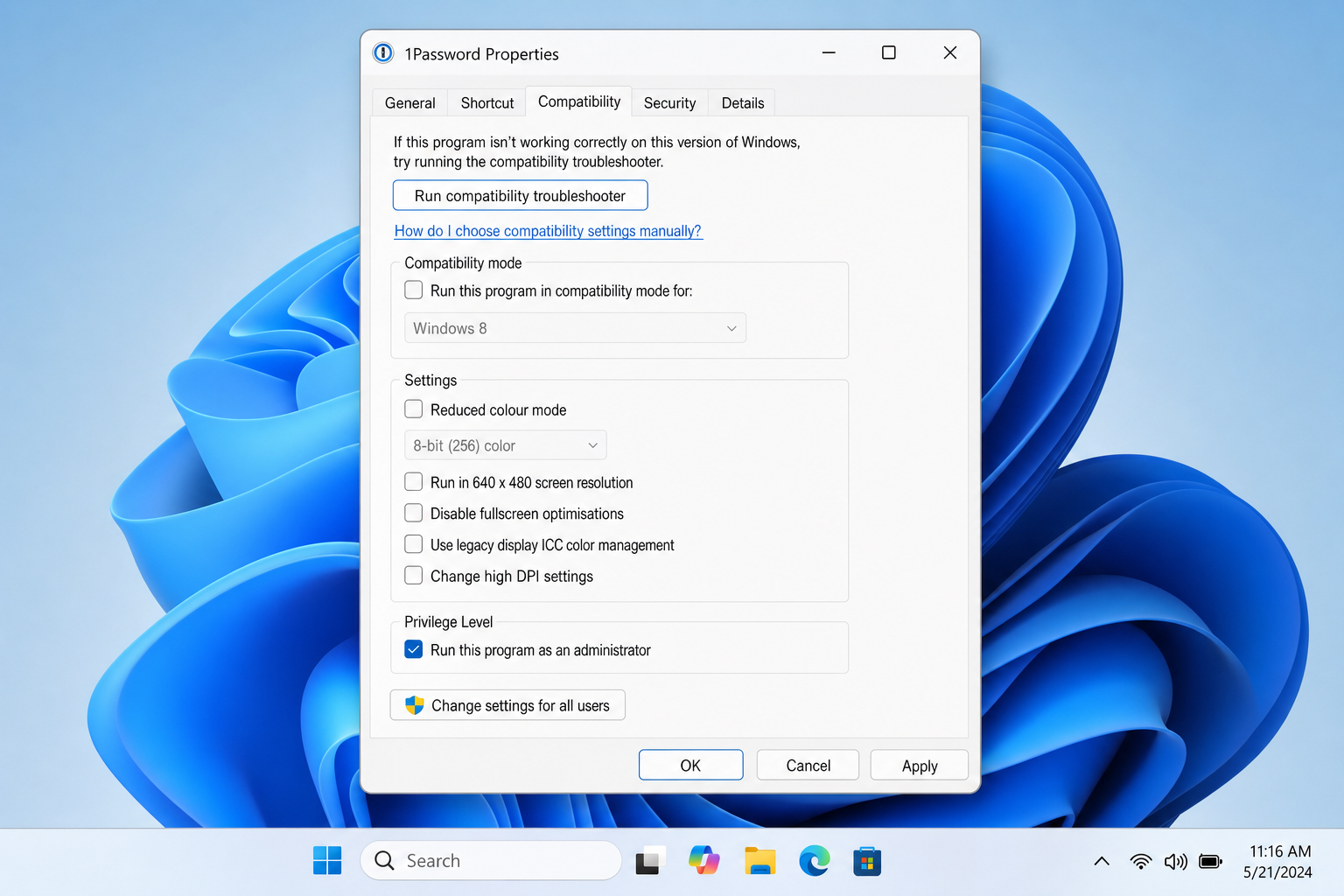Click Change settings for all users
Viewport: 1344px width, 896px height.
point(507,705)
